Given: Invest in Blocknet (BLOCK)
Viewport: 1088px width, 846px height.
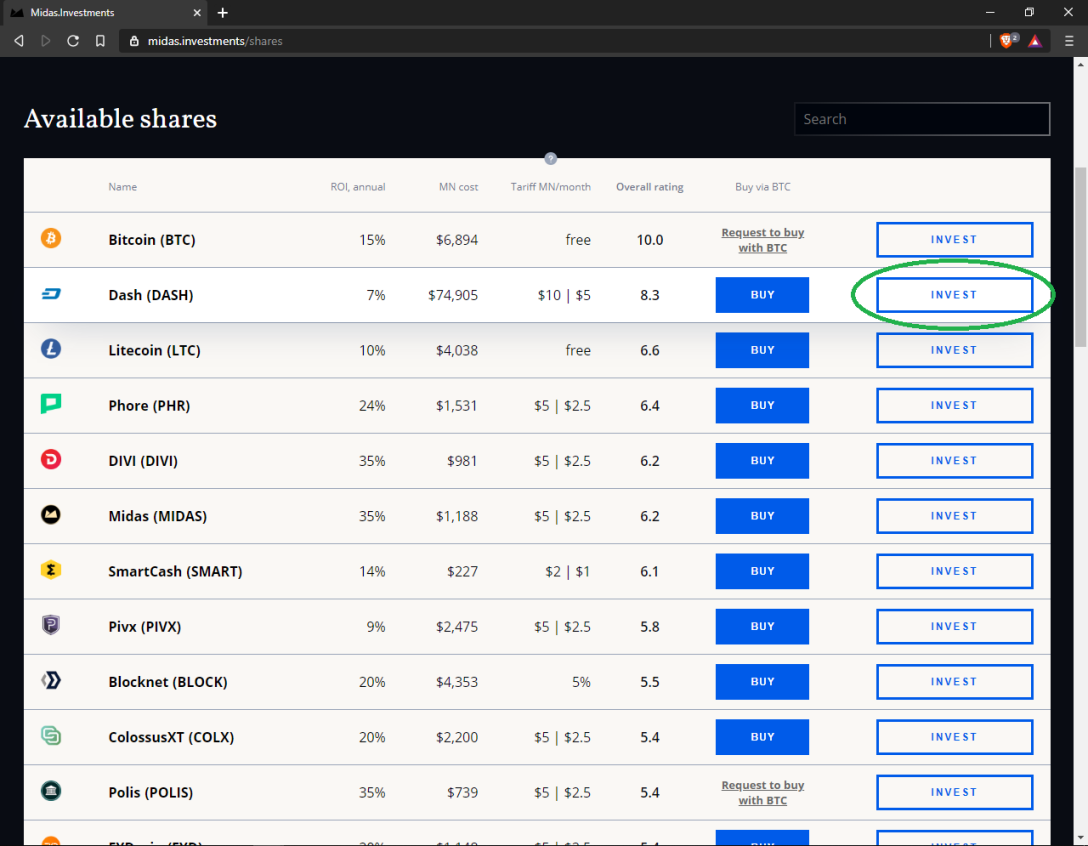Looking at the screenshot, I should tap(954, 682).
